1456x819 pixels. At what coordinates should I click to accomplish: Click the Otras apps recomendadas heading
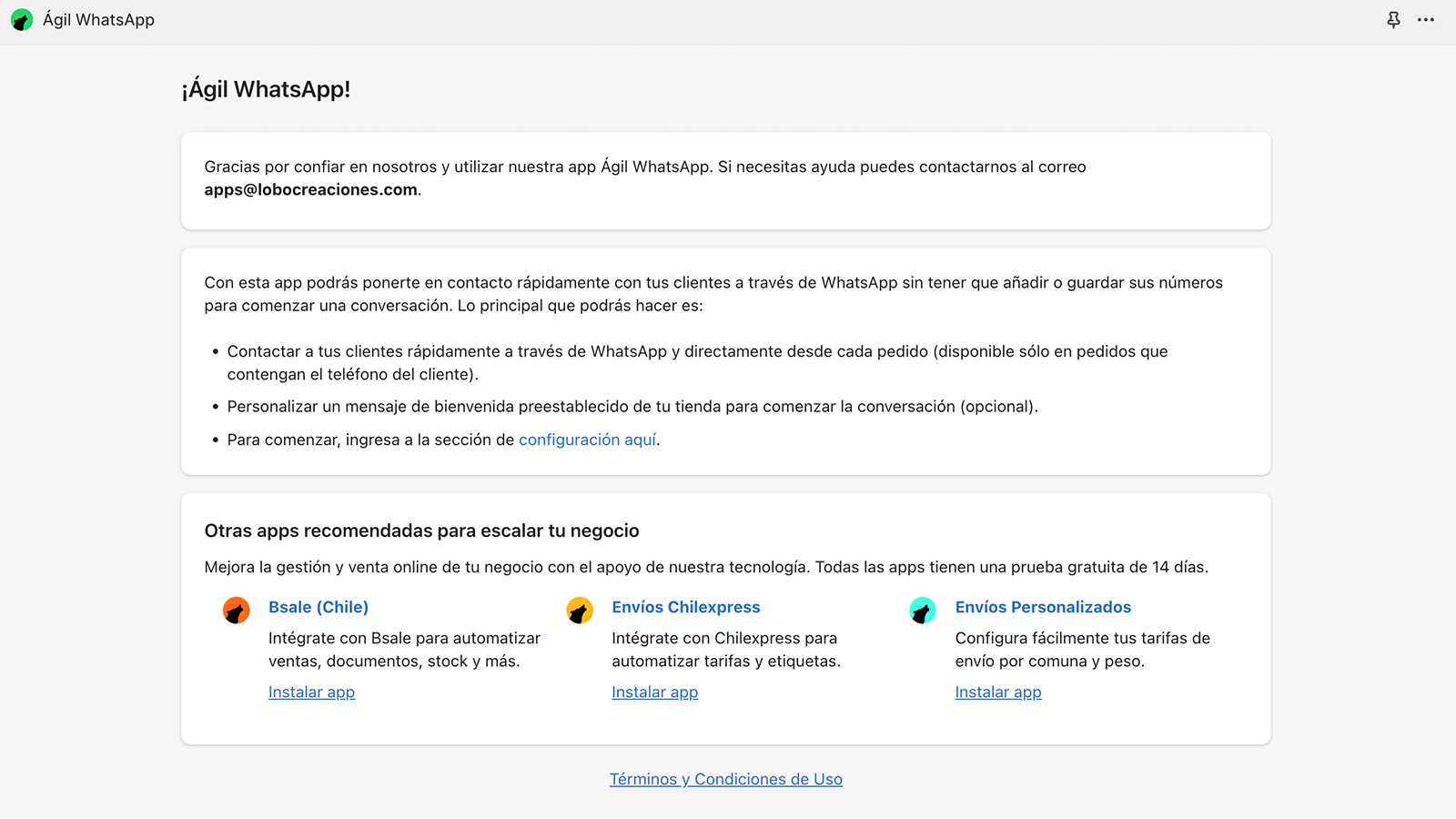point(422,531)
